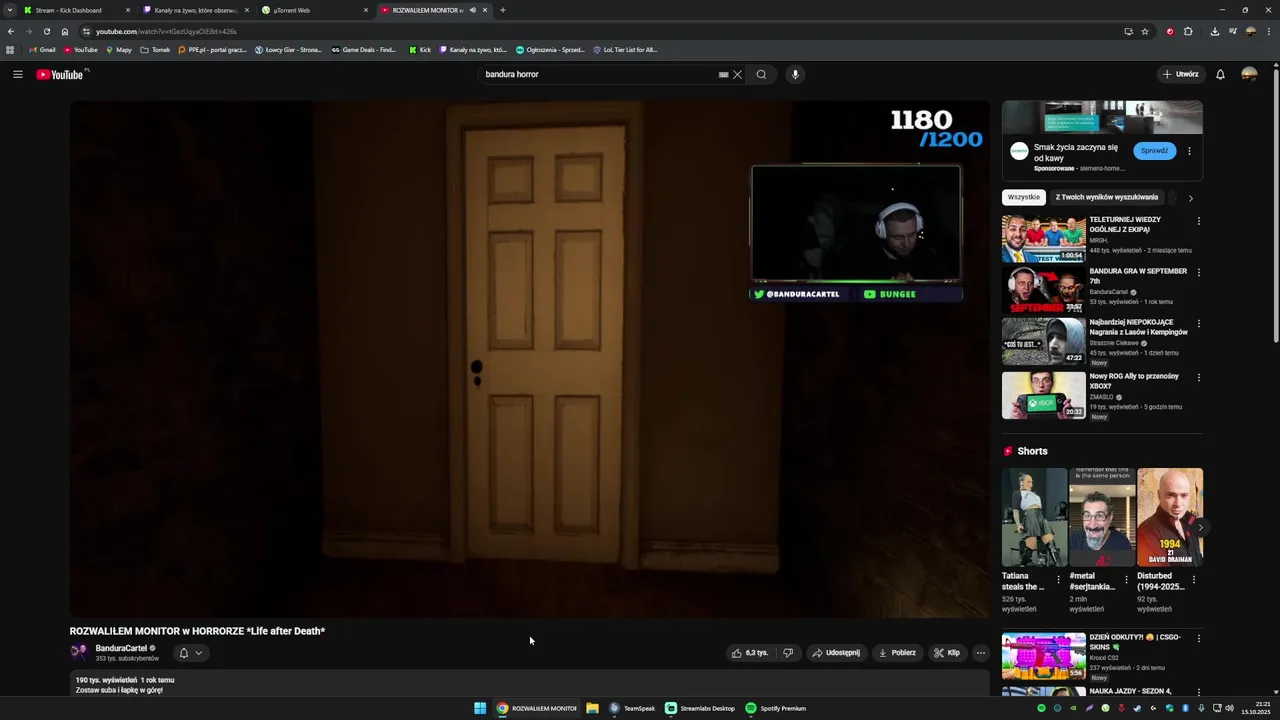Open options for sponsored Siemens ad
The image size is (1280, 720).
coord(1189,151)
